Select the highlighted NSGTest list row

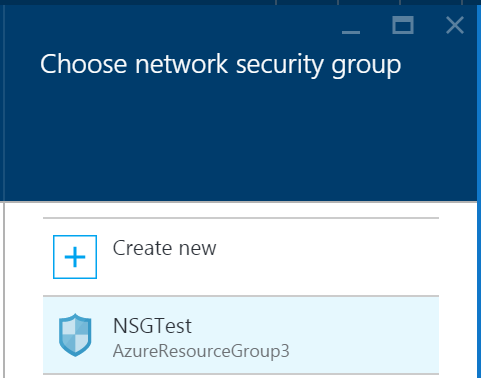pyautogui.click(x=241, y=335)
